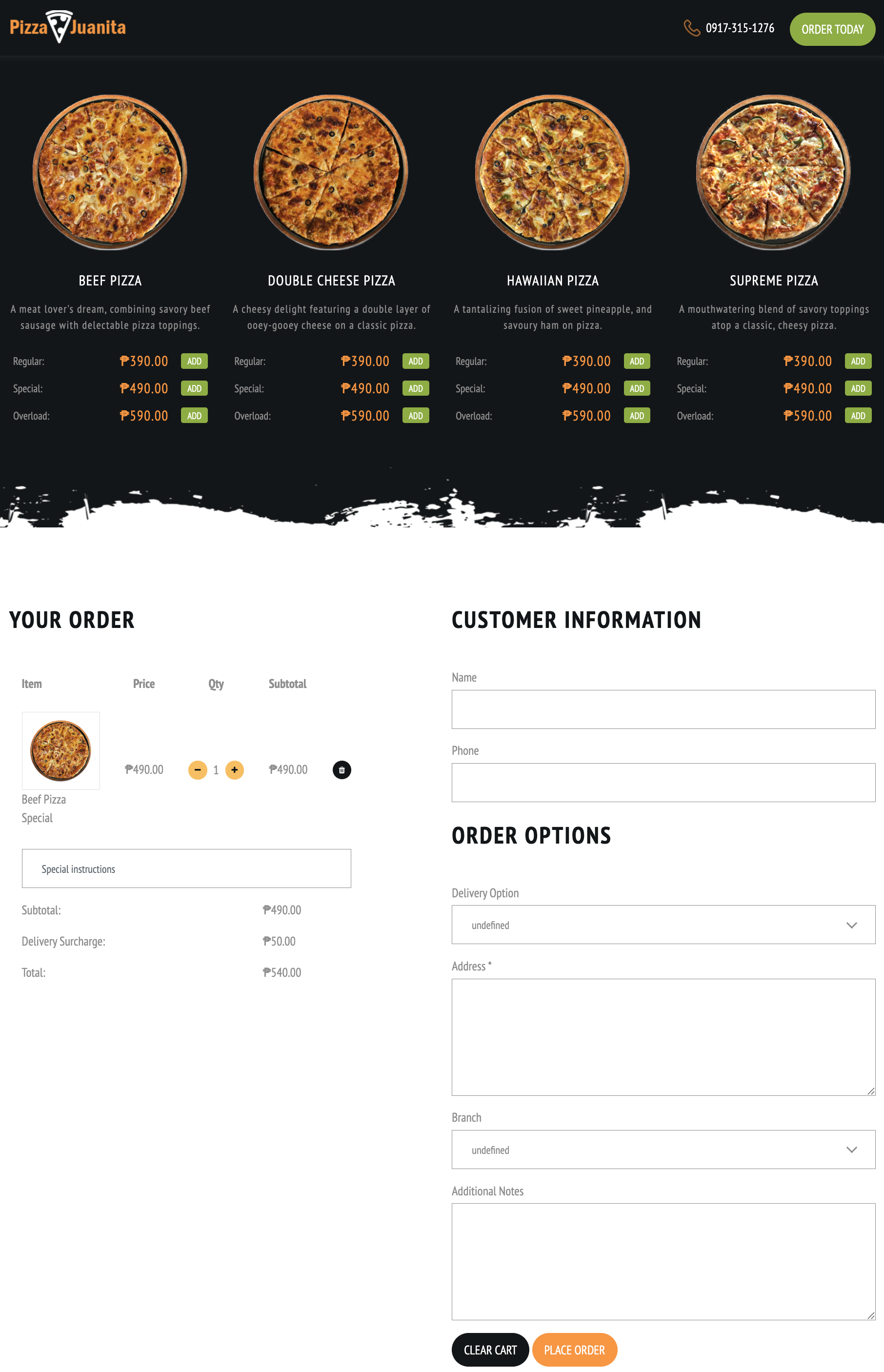Click the Name input field
Image resolution: width=884 pixels, height=1372 pixels.
(x=663, y=709)
